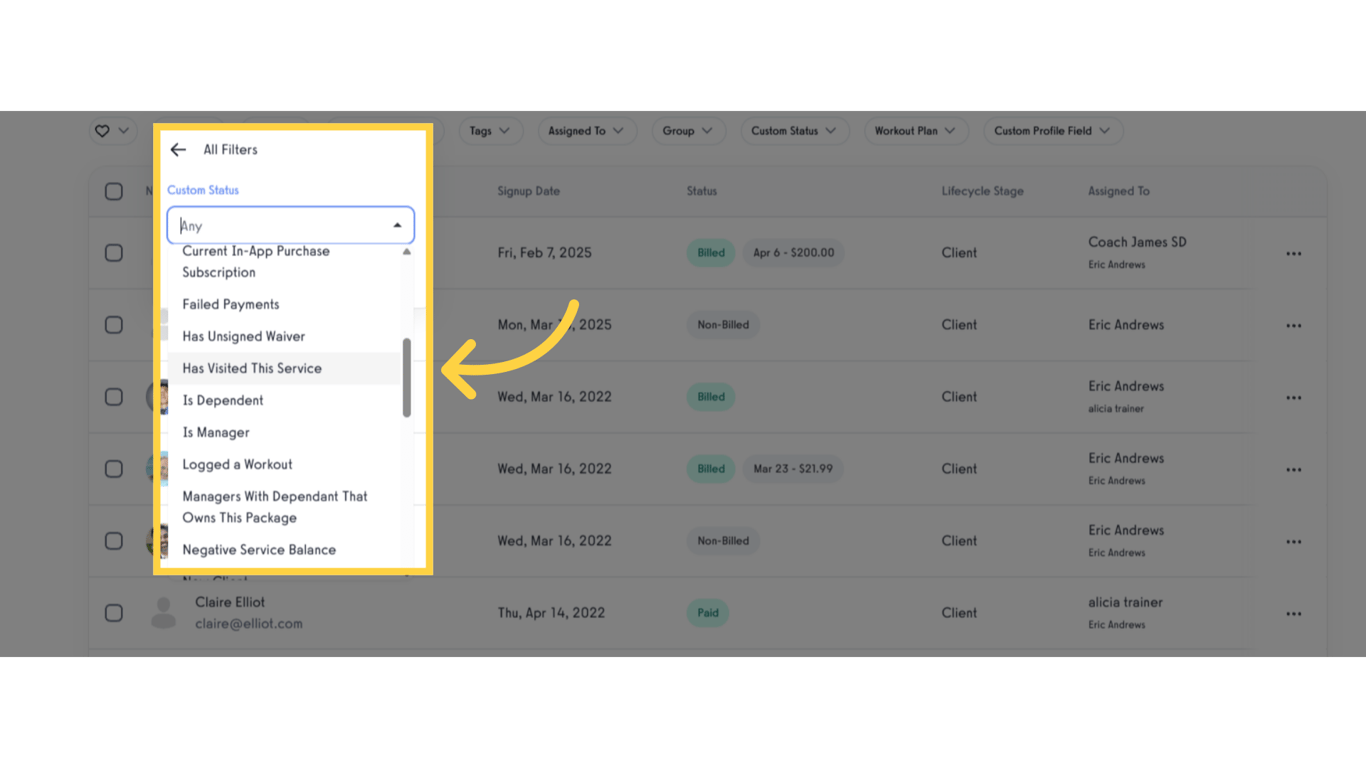
Task: Select the checkbox on the Feb 7 2025 row
Action: [114, 253]
